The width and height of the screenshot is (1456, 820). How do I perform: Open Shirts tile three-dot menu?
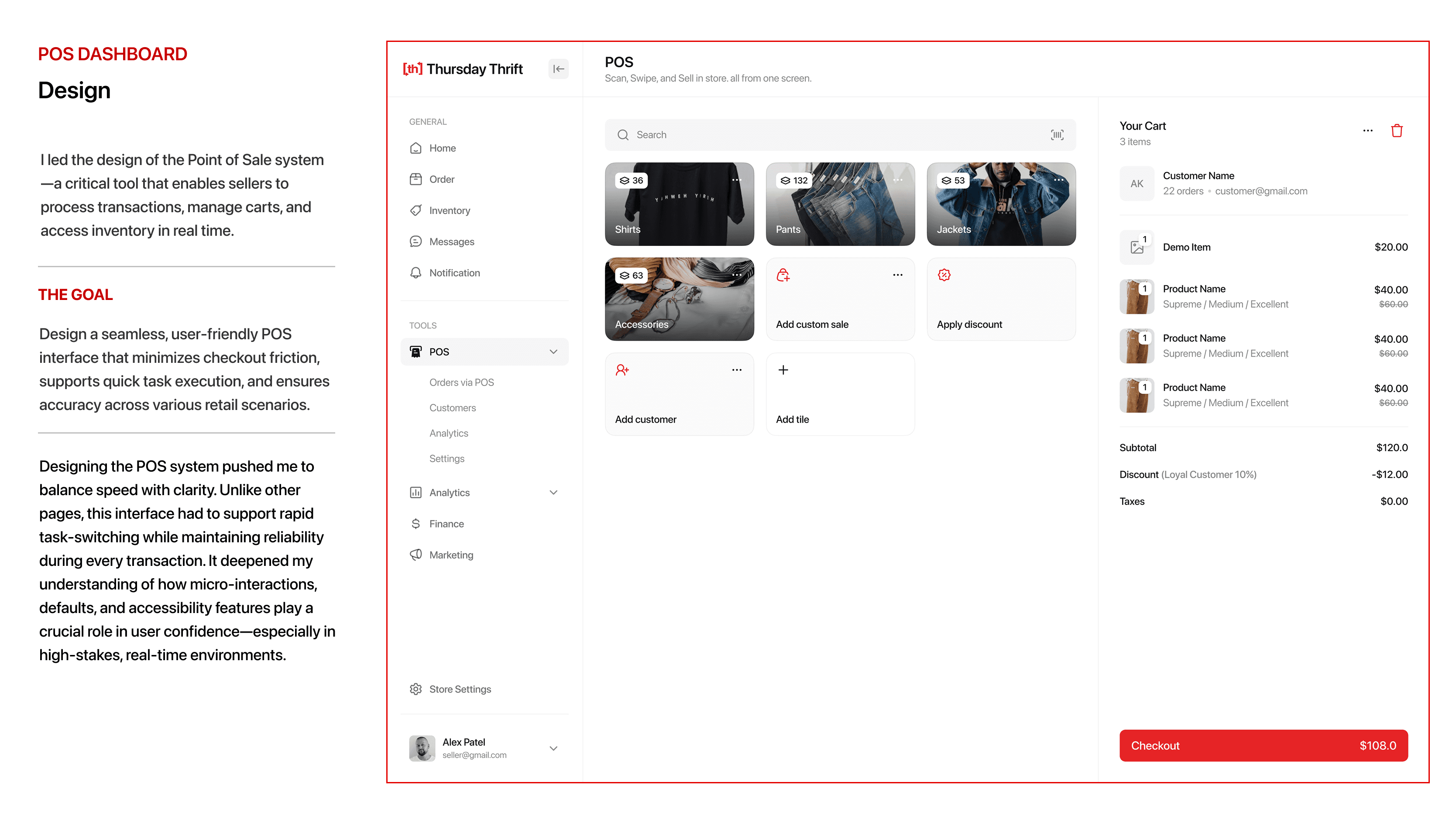(736, 180)
